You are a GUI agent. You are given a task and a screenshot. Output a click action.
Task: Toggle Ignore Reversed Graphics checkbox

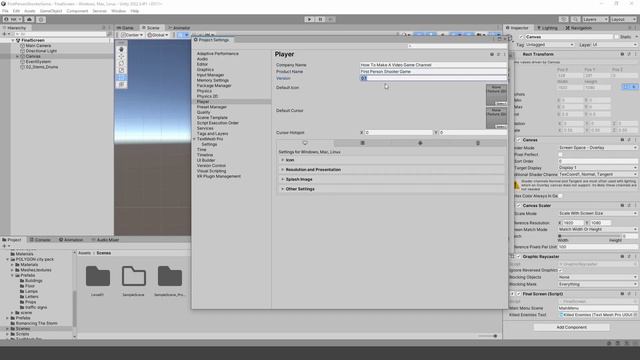coord(560,270)
